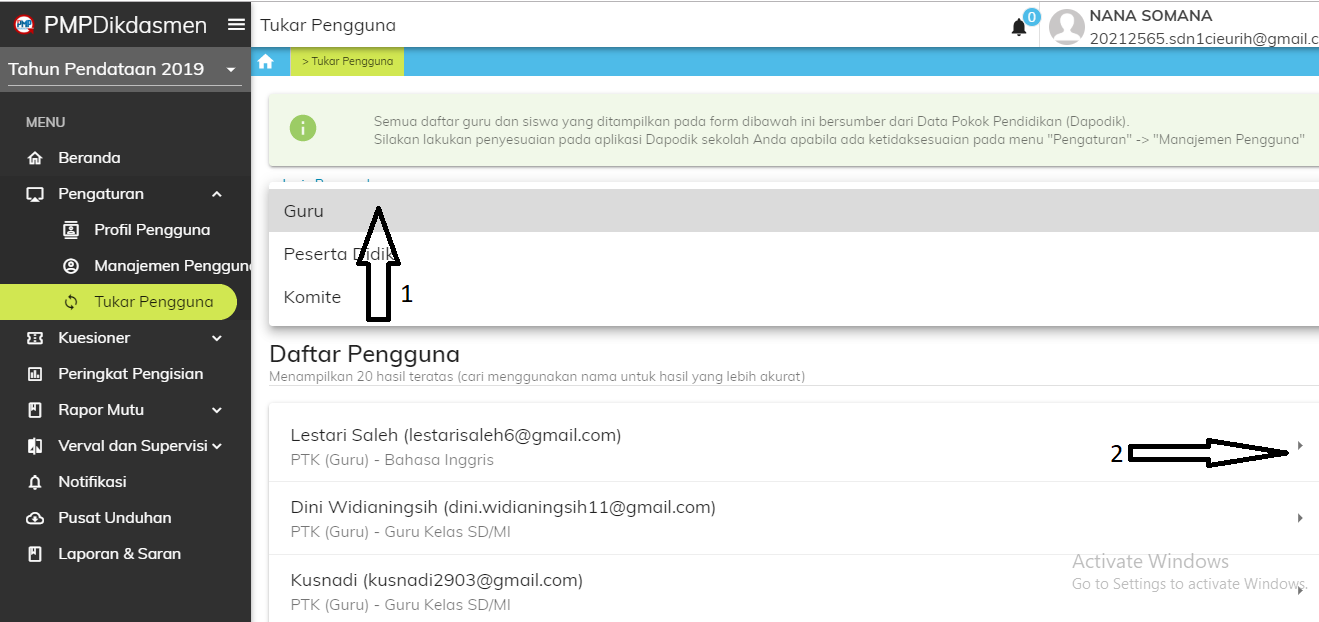Image resolution: width=1319 pixels, height=622 pixels.
Task: Open Laporan & Saran menu item
Action: (x=125, y=554)
